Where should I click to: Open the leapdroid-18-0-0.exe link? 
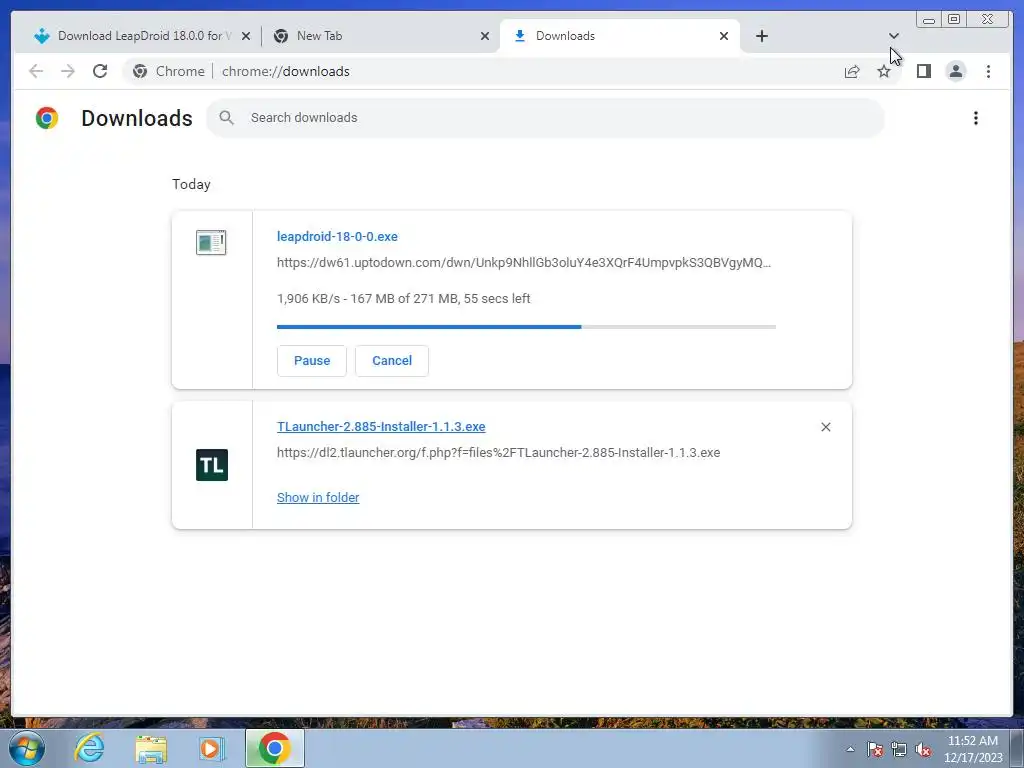(x=337, y=236)
